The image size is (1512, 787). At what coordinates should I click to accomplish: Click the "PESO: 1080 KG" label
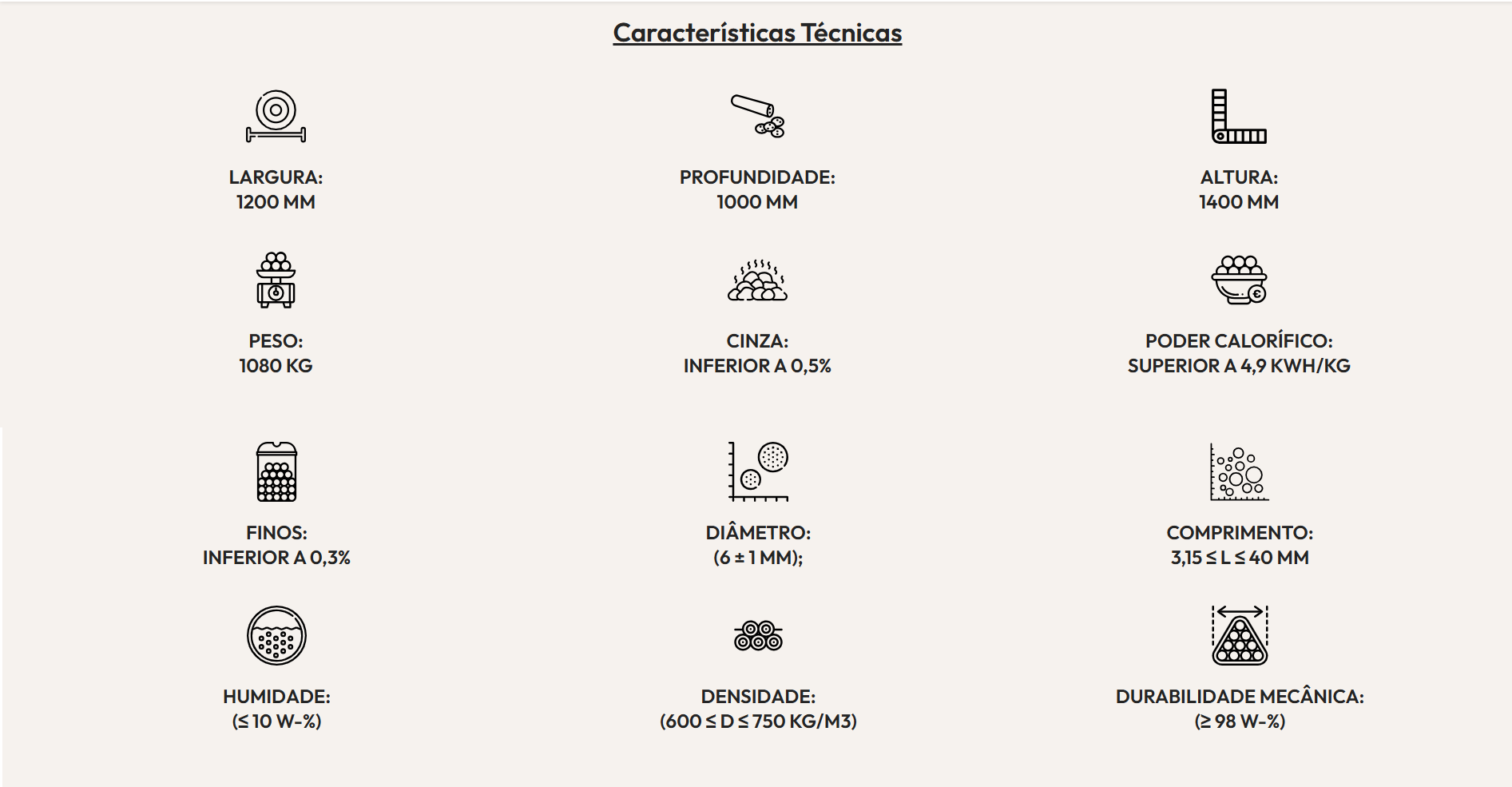click(276, 353)
